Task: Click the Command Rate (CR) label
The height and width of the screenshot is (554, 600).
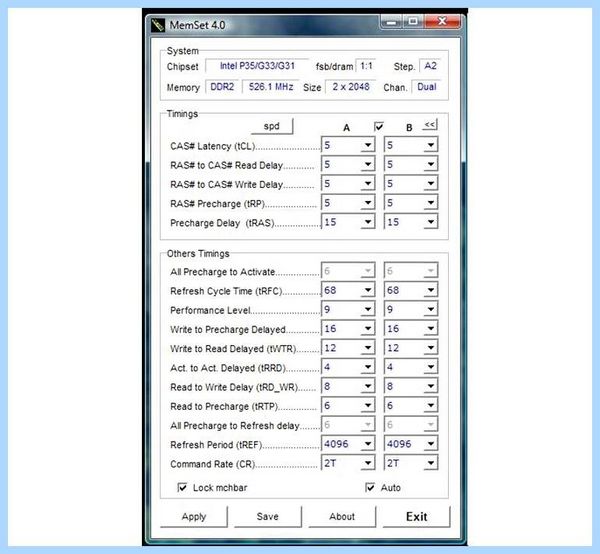Action: [x=212, y=464]
